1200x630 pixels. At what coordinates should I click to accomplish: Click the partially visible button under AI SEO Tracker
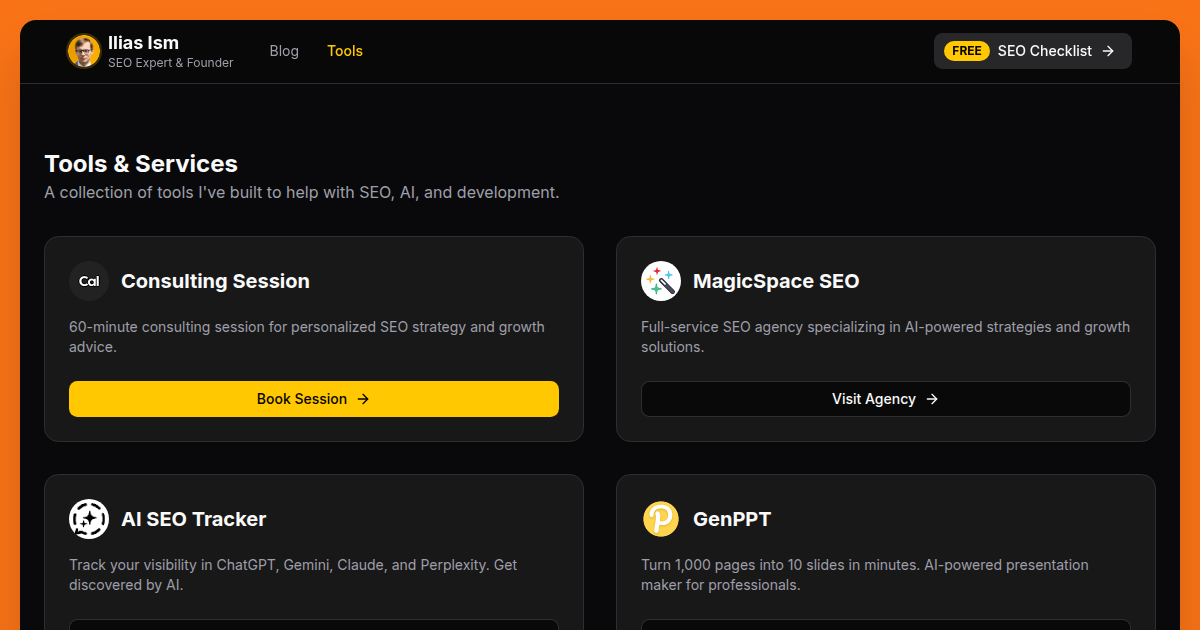[x=314, y=625]
